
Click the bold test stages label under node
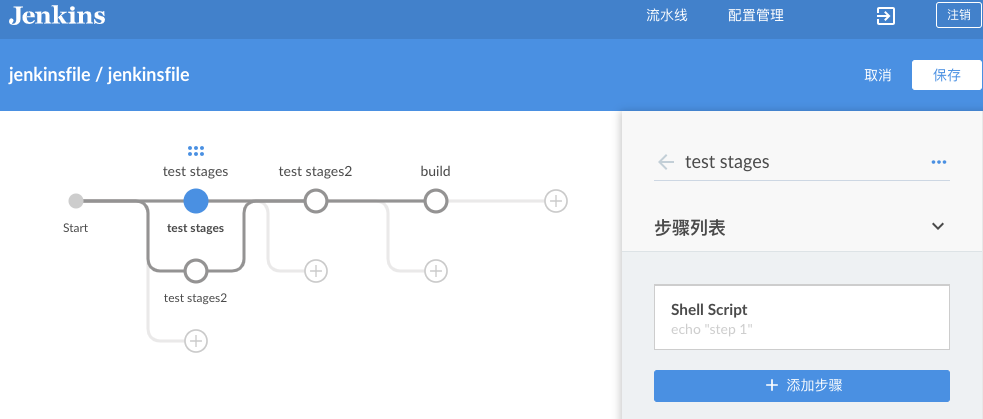click(x=196, y=228)
